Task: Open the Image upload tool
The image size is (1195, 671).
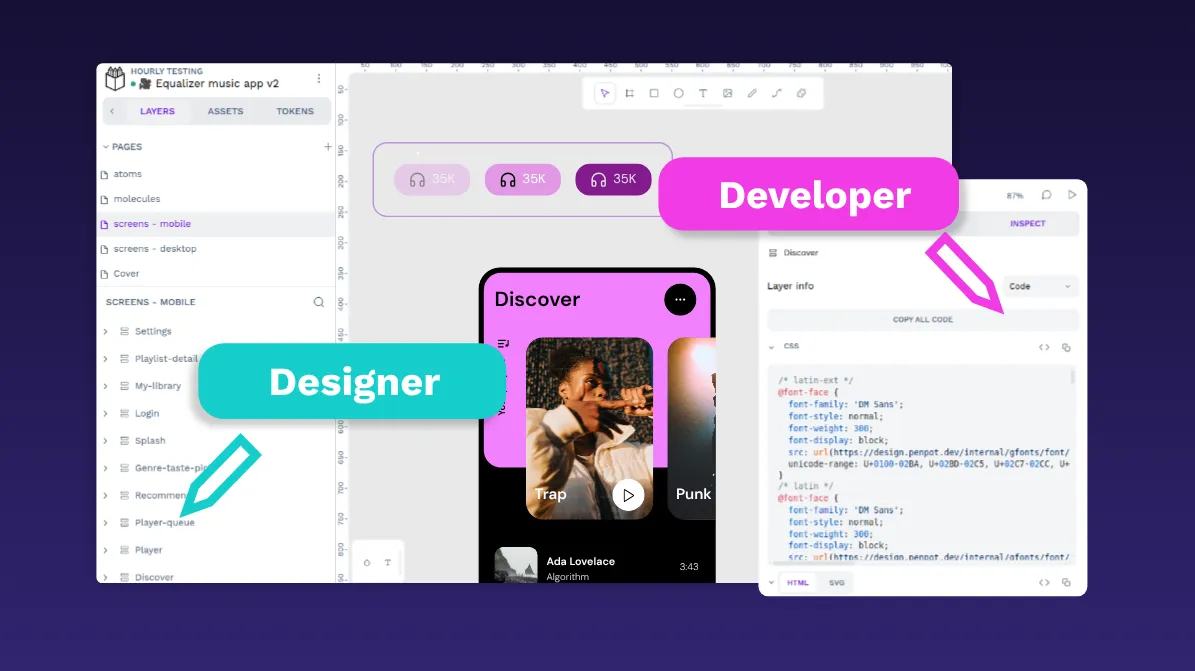Action: click(728, 94)
